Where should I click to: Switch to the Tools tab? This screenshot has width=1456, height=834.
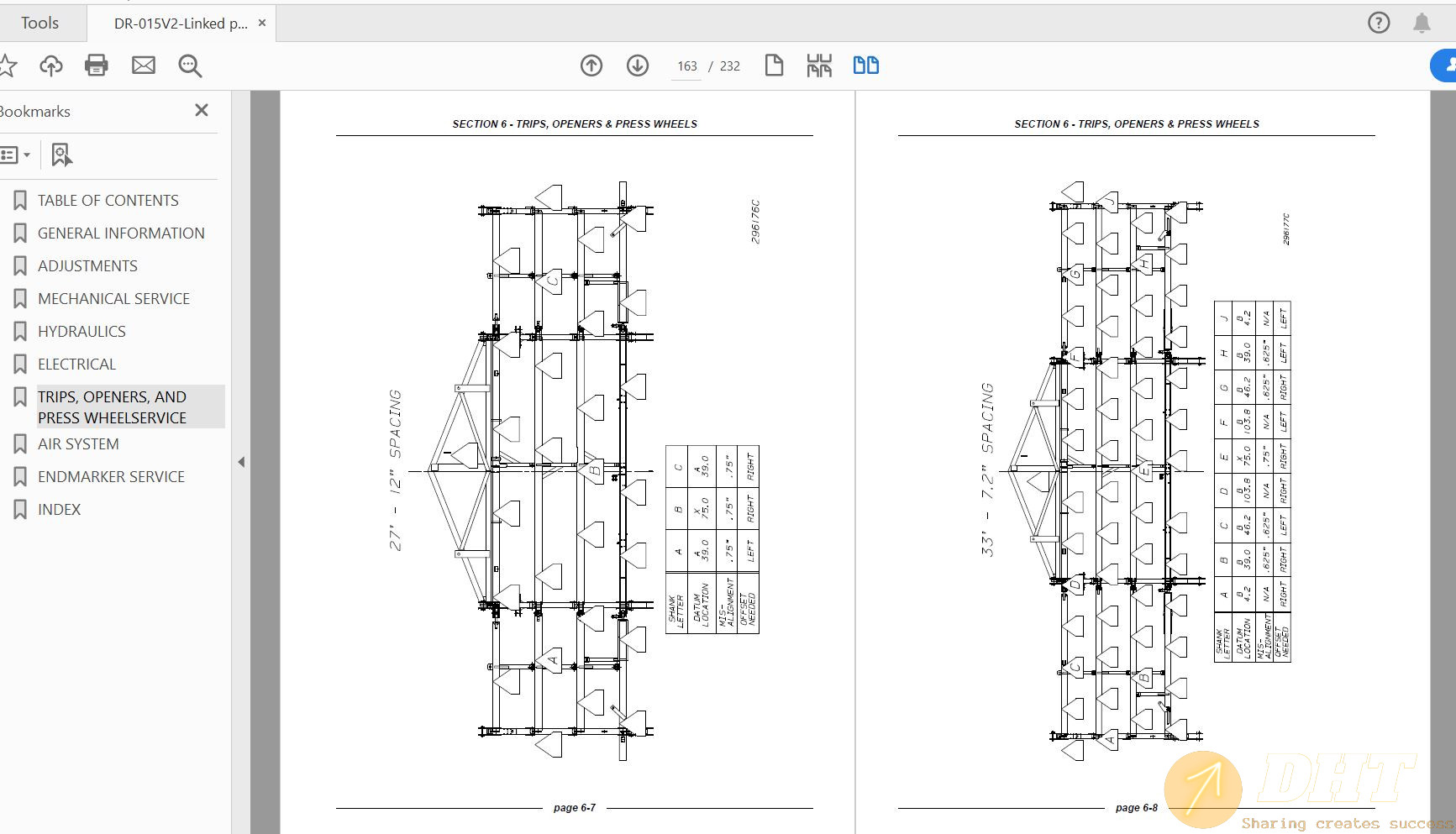(40, 23)
